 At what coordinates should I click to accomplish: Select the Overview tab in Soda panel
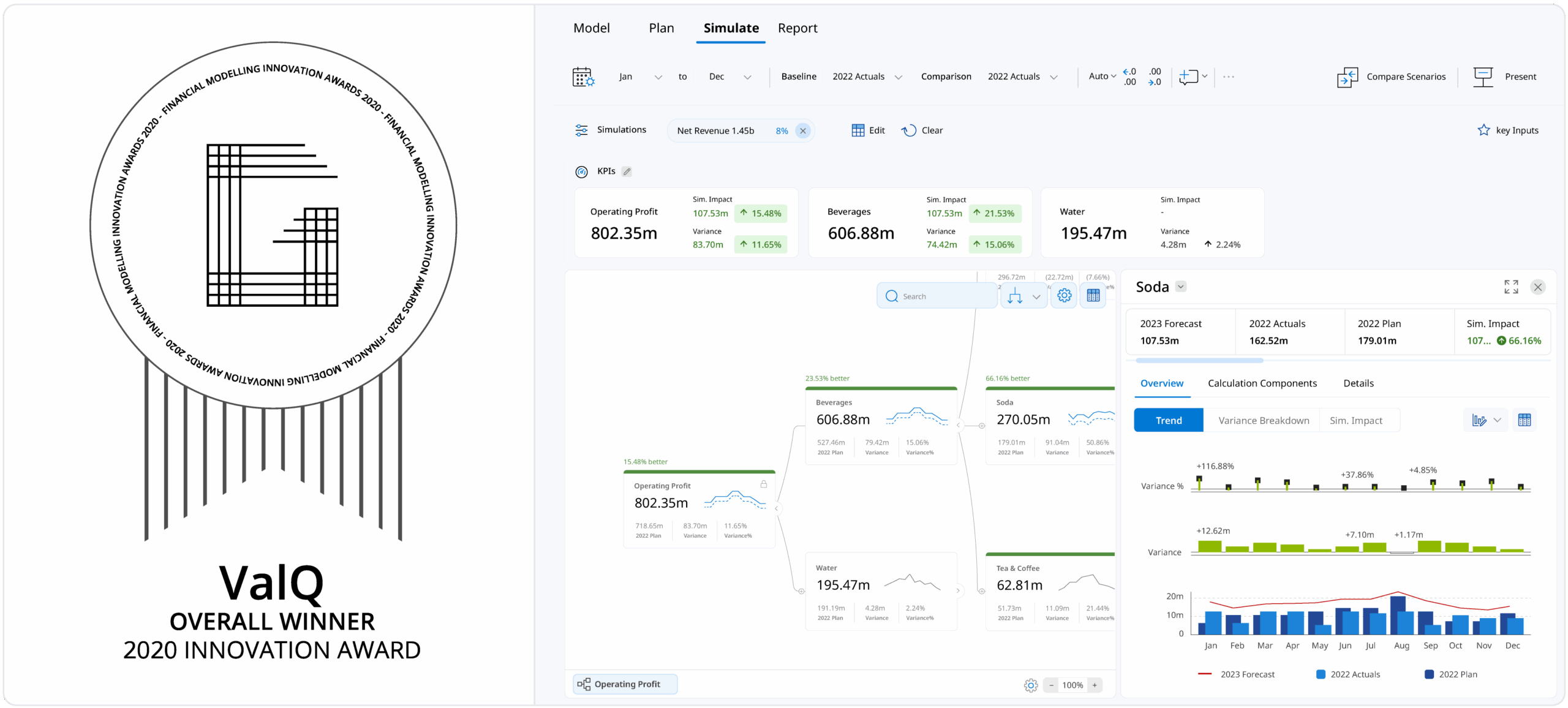coord(1161,383)
